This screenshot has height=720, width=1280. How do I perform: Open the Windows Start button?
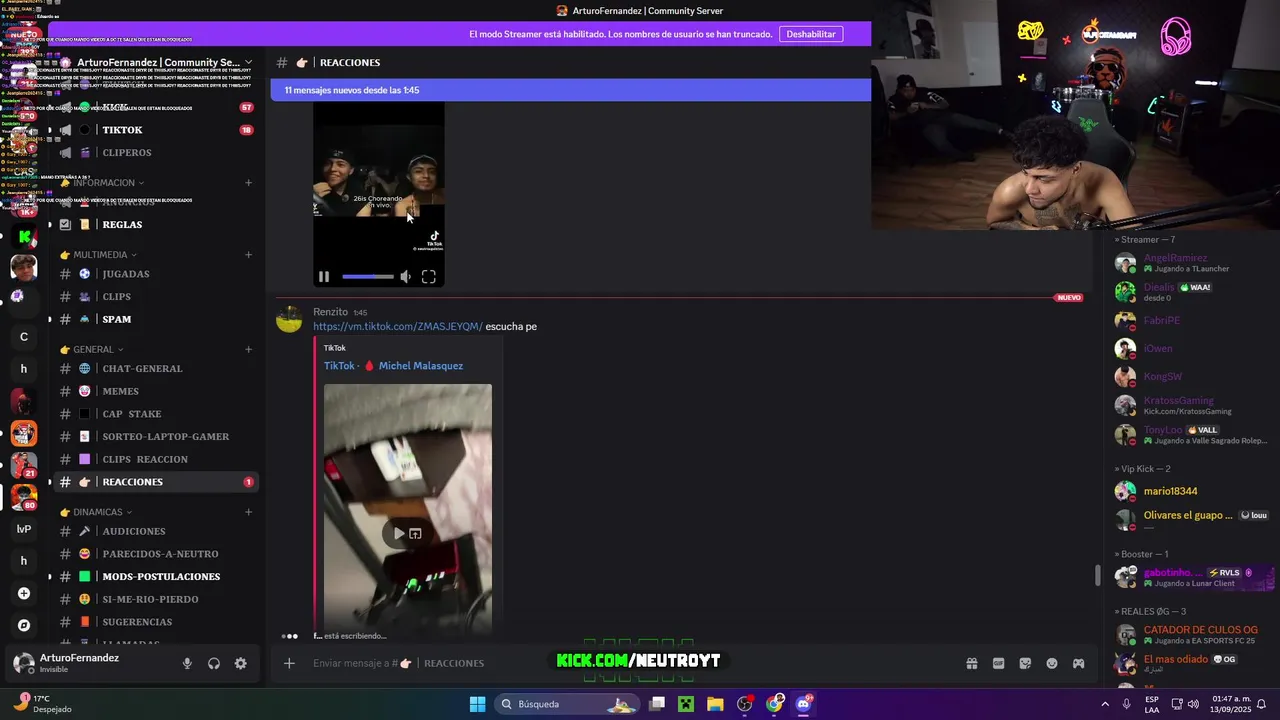477,704
